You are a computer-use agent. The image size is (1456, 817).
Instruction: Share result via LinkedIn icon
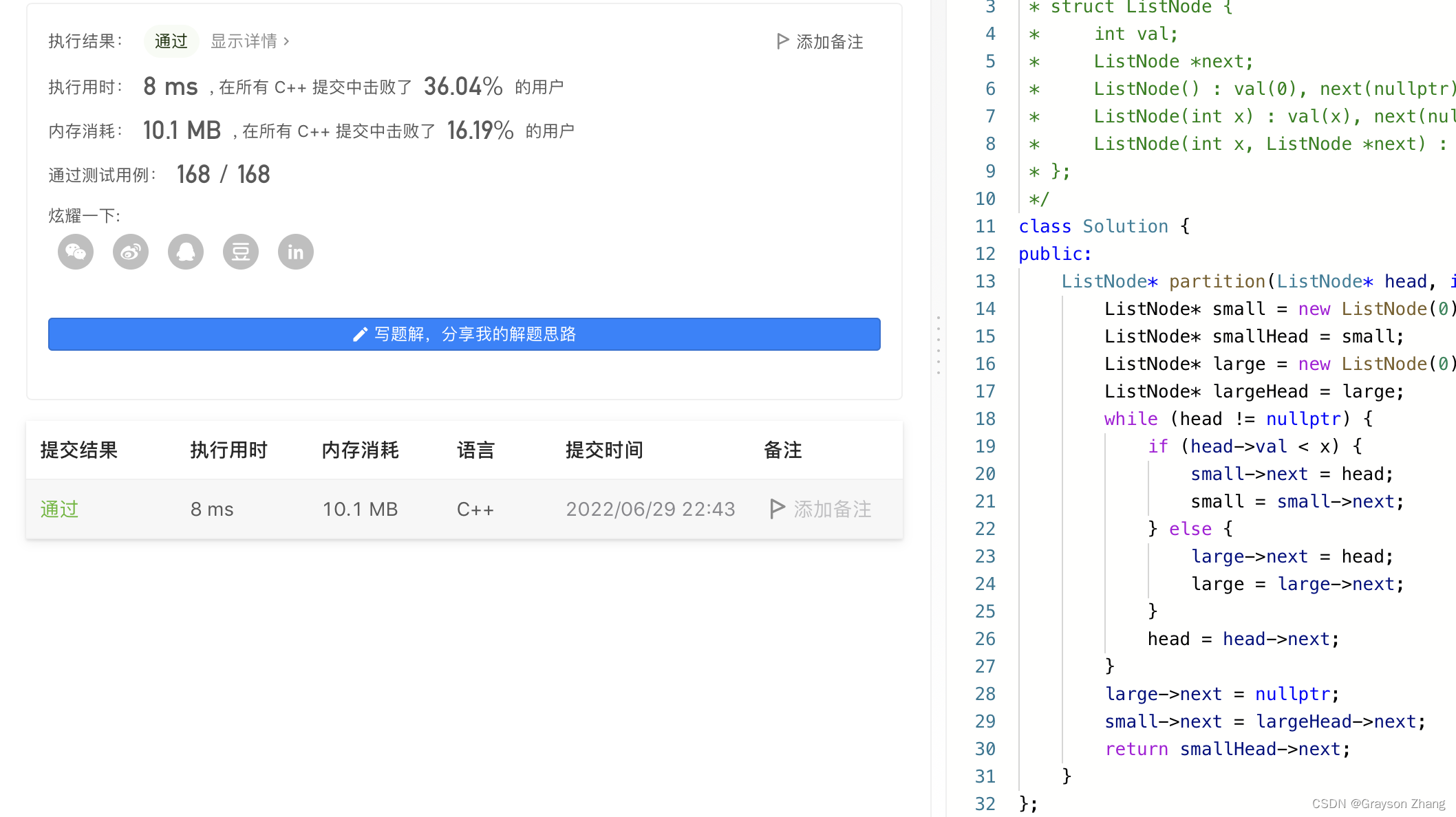296,252
